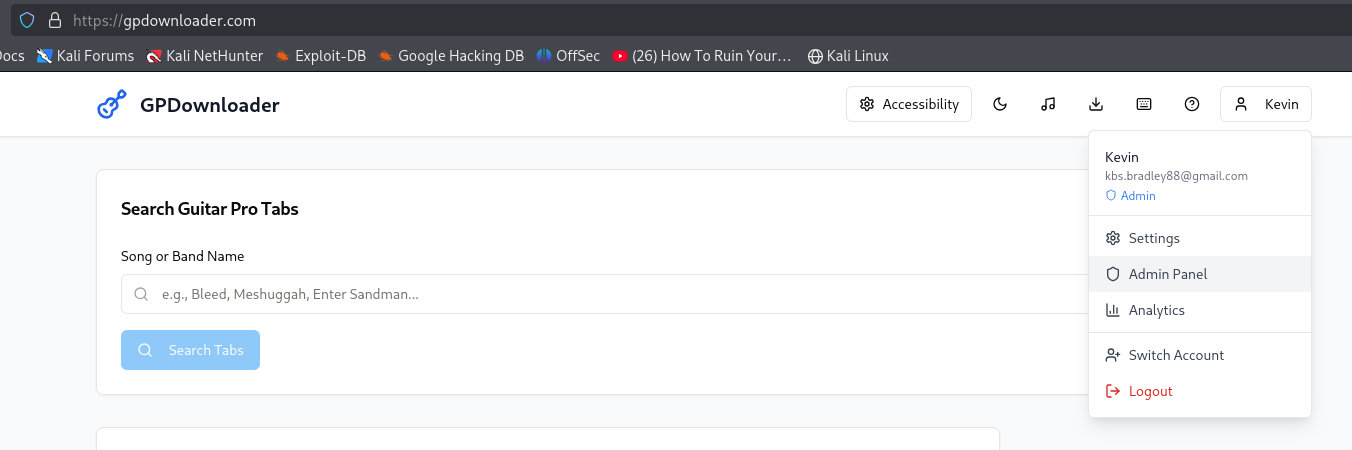Click the music note icon in header

click(1047, 105)
